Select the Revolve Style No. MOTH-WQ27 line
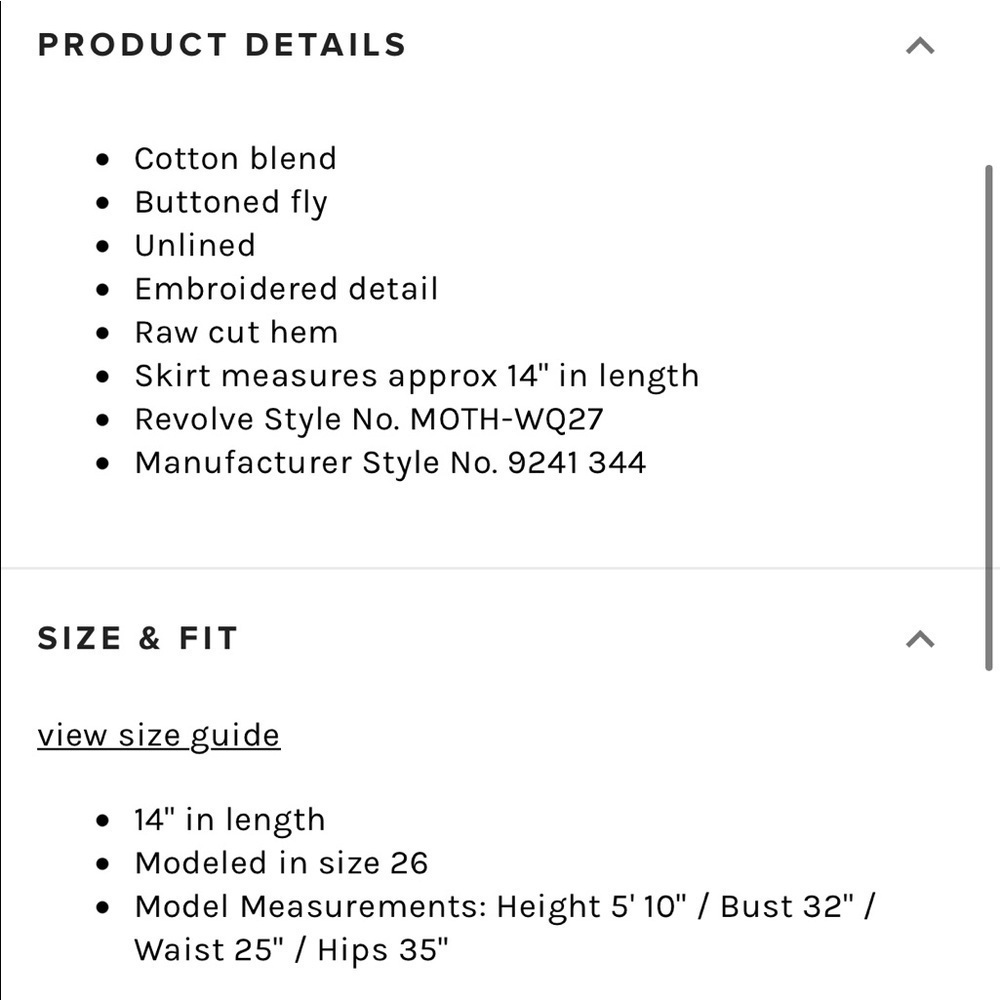The image size is (1000, 1000). point(369,419)
